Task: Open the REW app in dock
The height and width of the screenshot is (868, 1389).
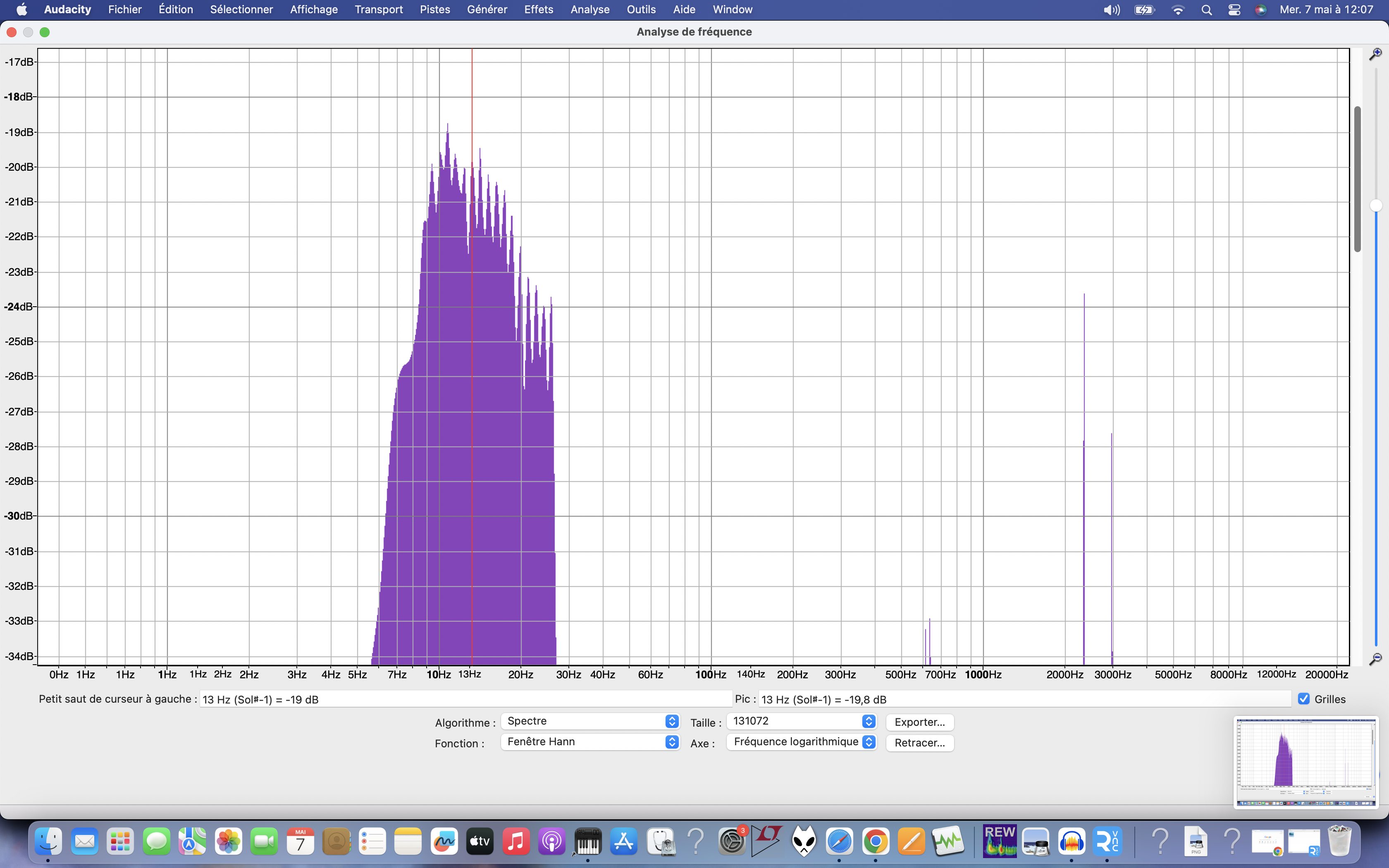Action: (x=999, y=842)
